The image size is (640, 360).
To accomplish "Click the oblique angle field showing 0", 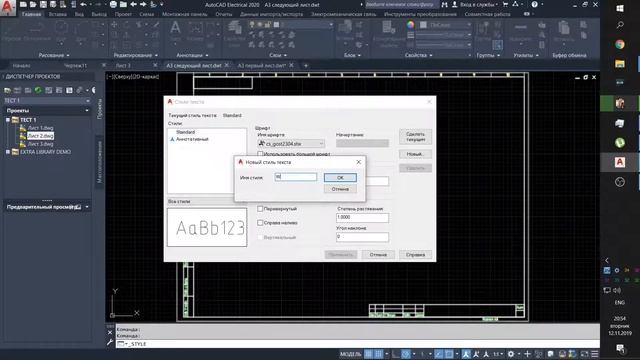I will (362, 237).
